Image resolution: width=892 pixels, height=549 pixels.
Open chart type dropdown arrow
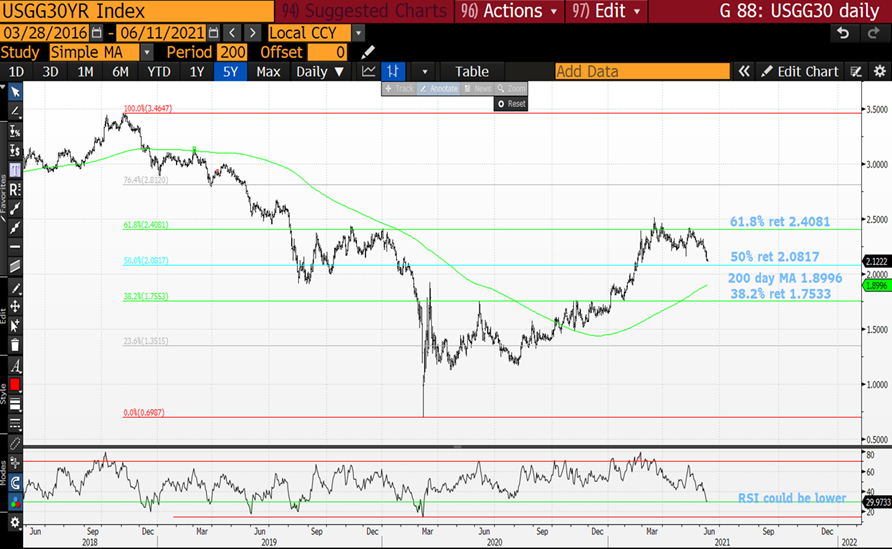424,72
